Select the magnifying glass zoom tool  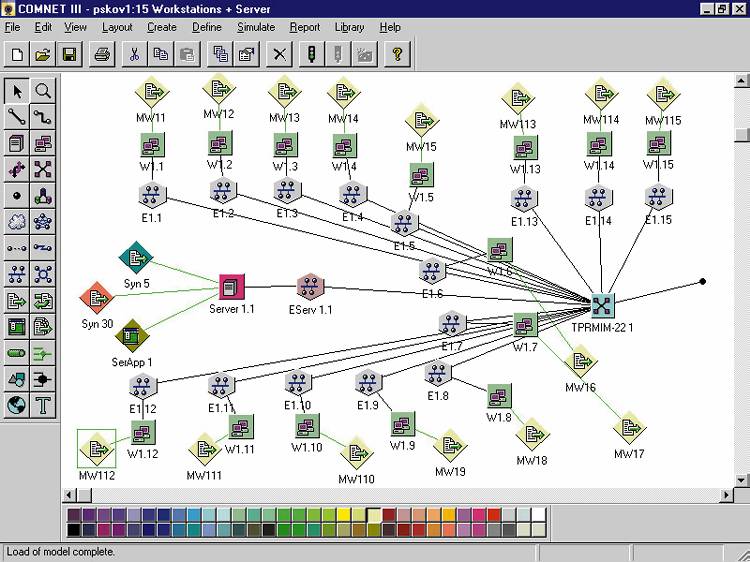[x=43, y=91]
